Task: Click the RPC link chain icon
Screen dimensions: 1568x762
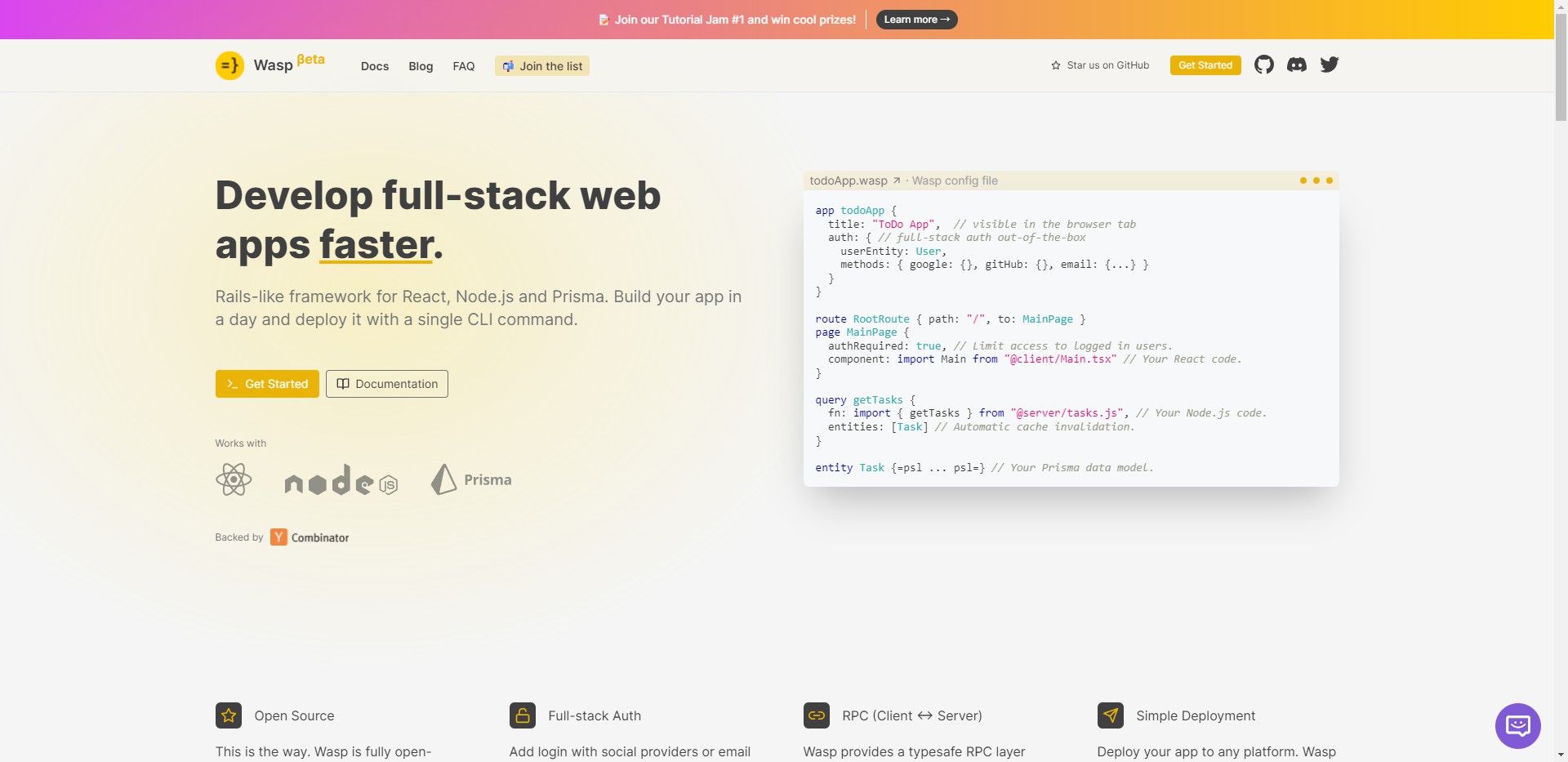Action: (x=817, y=715)
